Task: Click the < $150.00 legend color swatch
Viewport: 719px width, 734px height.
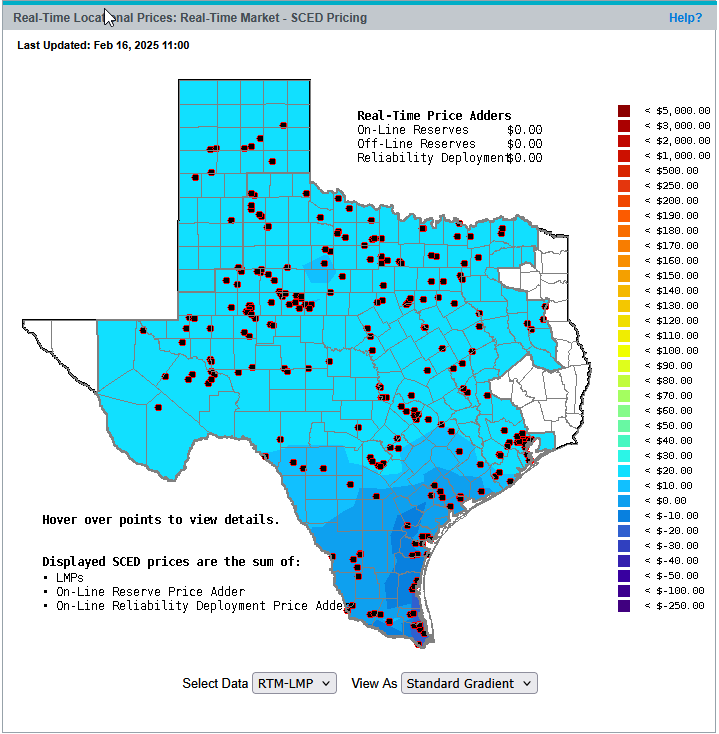Action: tap(624, 276)
